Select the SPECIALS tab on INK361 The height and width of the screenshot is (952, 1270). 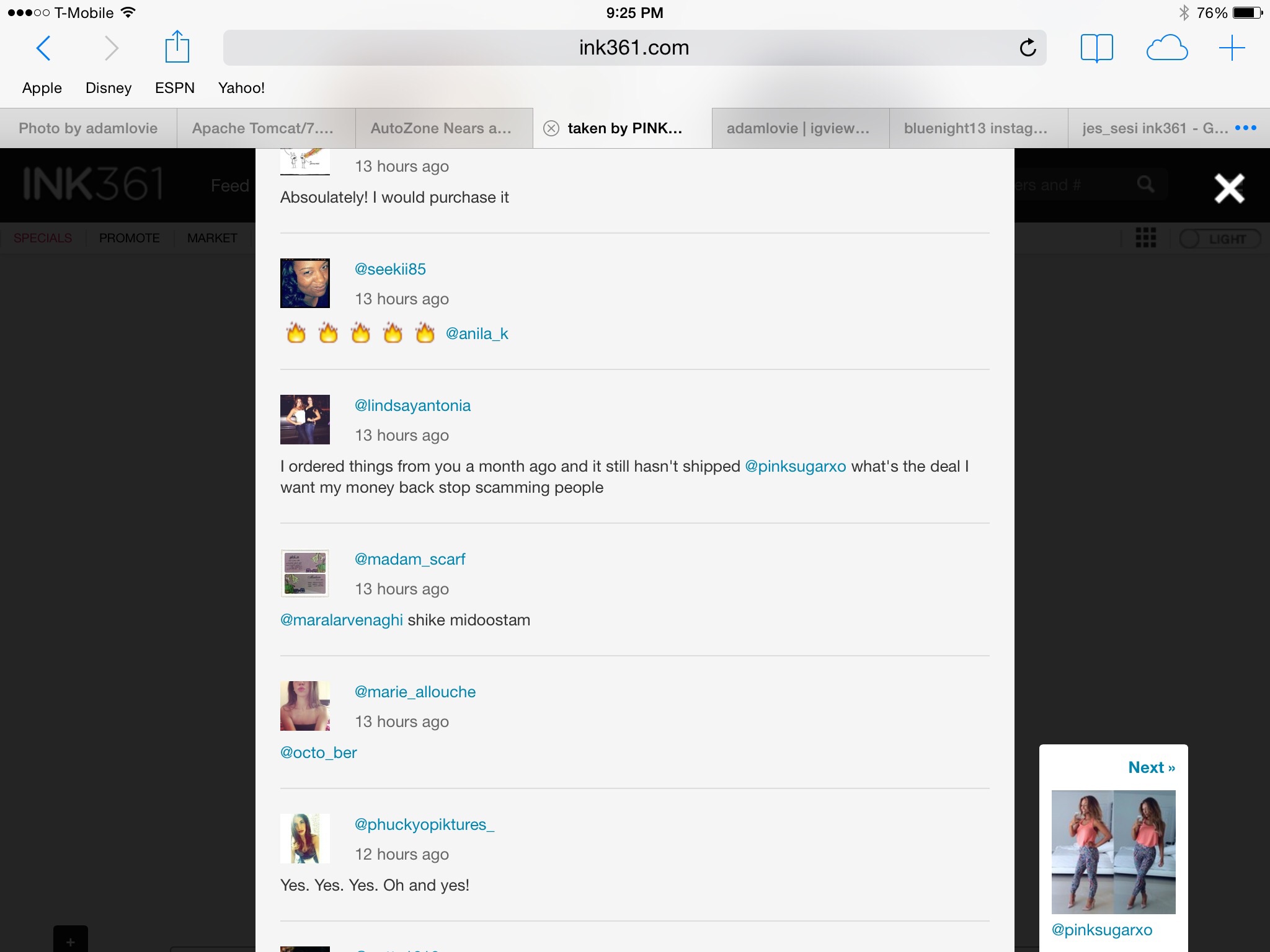tap(43, 237)
